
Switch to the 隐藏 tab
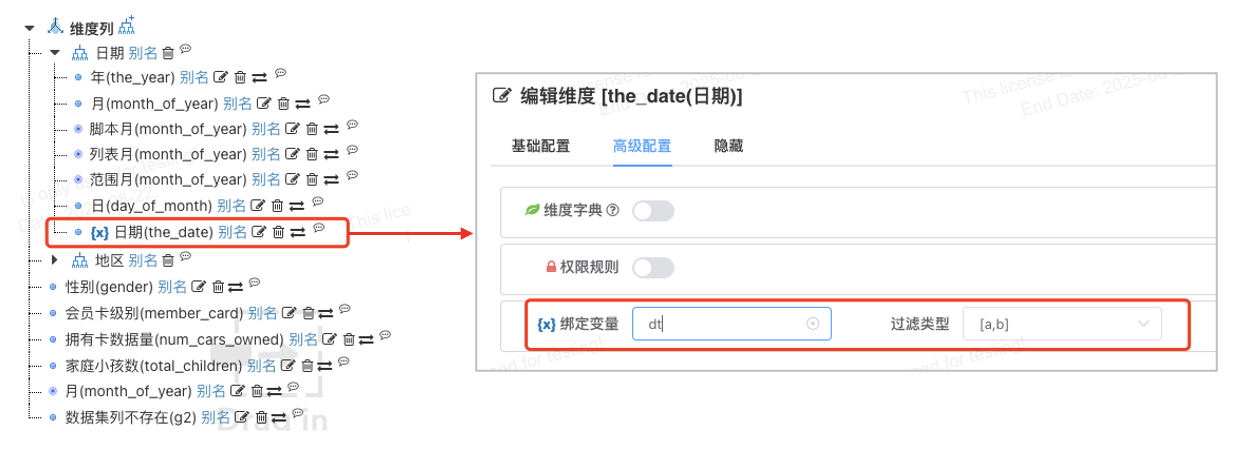coord(728,146)
